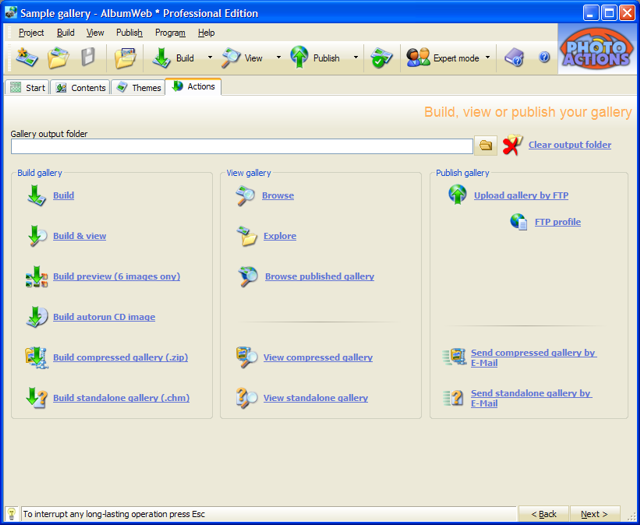The image size is (640, 525).
Task: Click Build standalone gallery (.chm) link
Action: [121, 397]
